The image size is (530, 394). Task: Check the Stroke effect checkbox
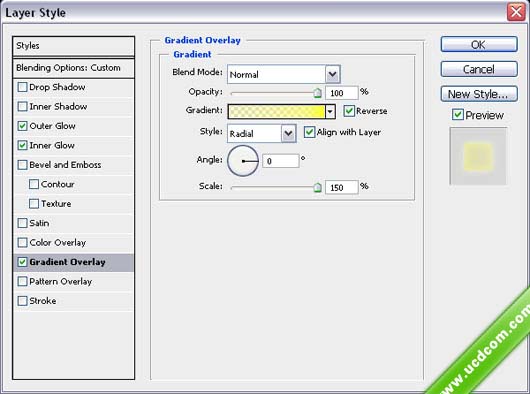pos(22,300)
